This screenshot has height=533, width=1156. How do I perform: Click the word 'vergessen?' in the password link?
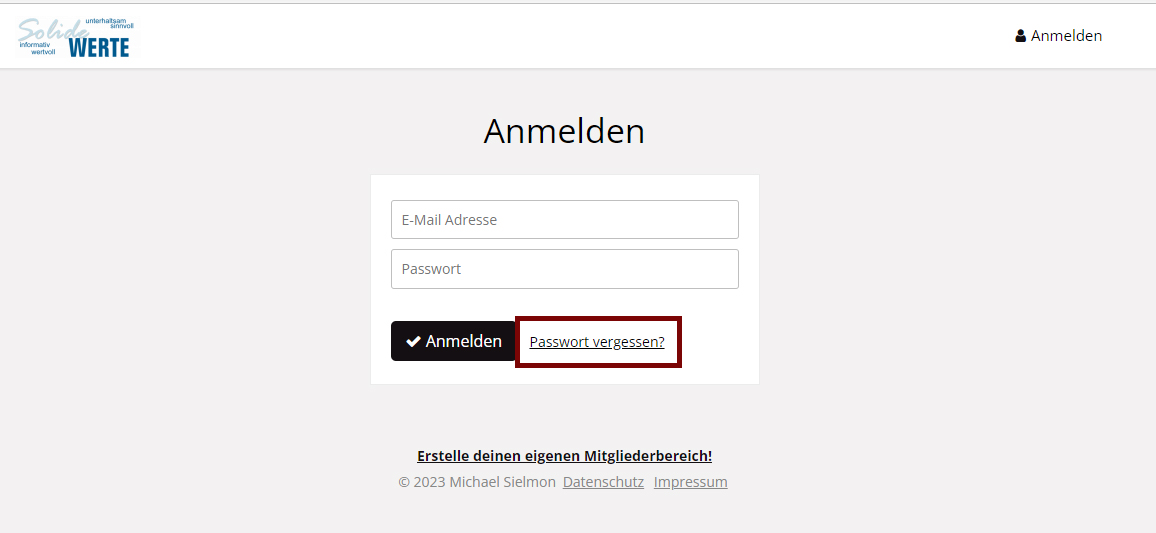[628, 342]
